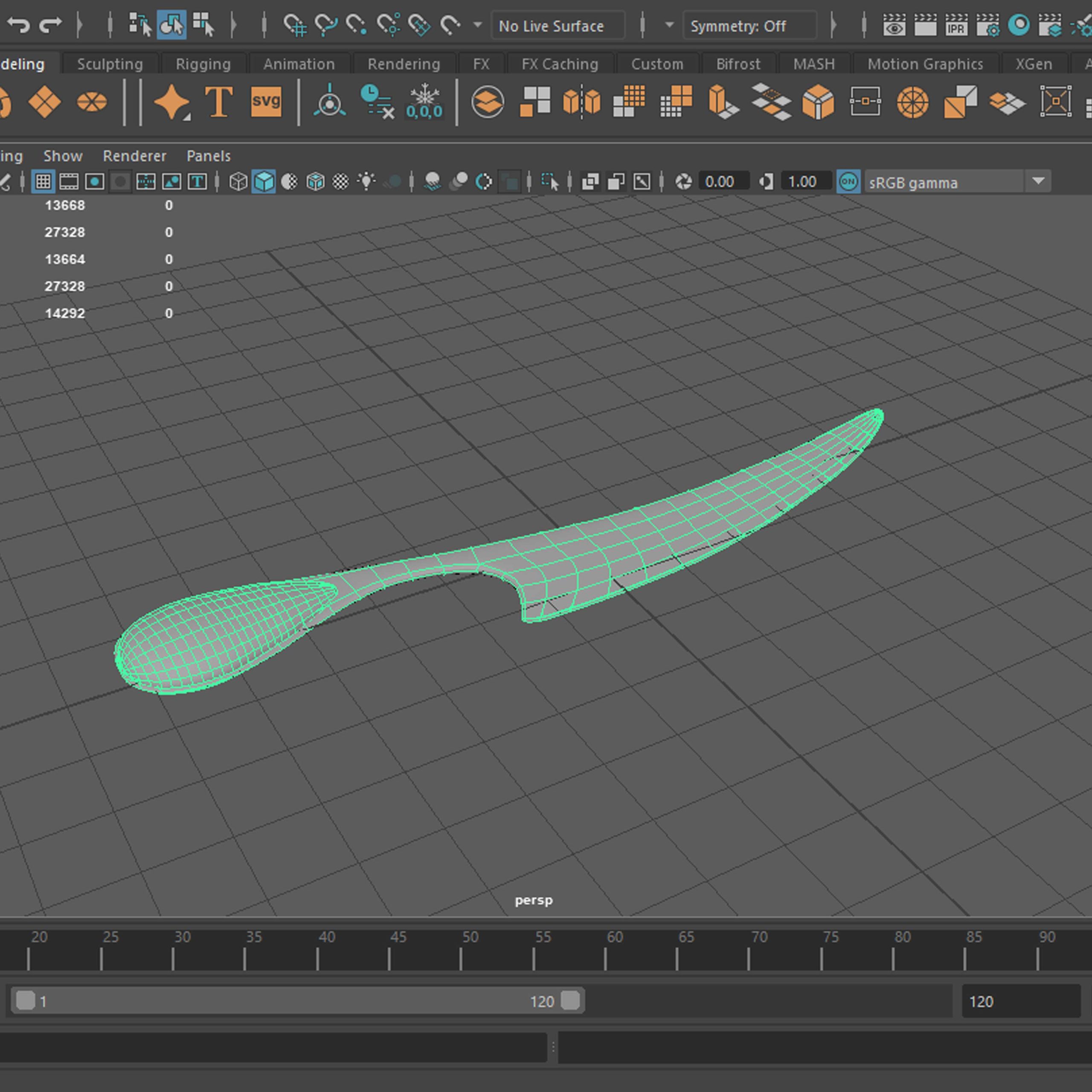Toggle Snap to view planes magnet

click(x=419, y=25)
